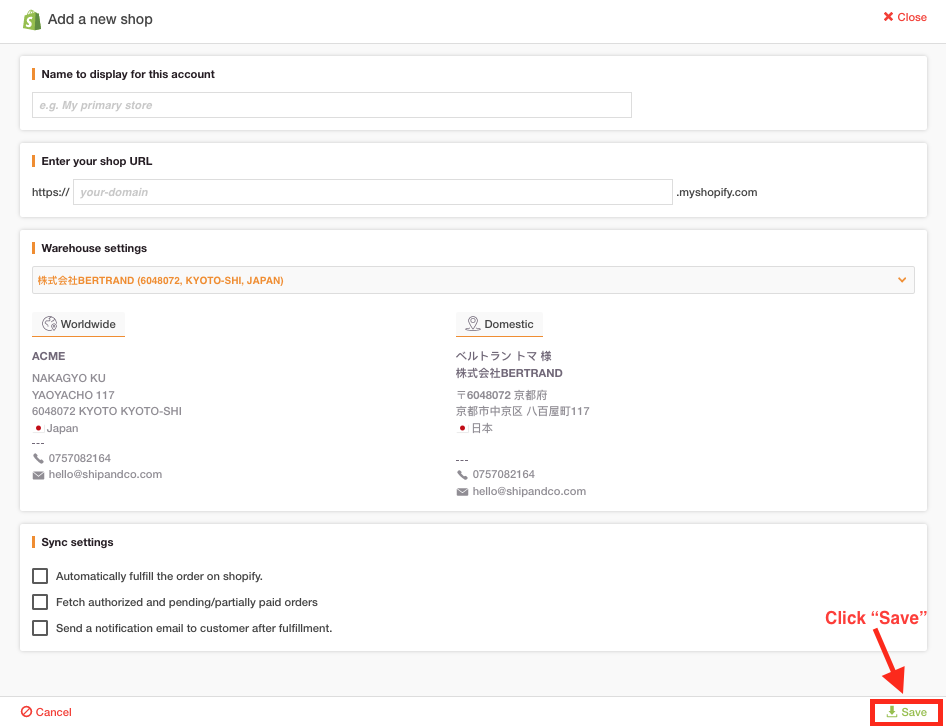Click the envelope icon under Domestic address
Viewport: 946px width, 726px height.
coord(463,492)
